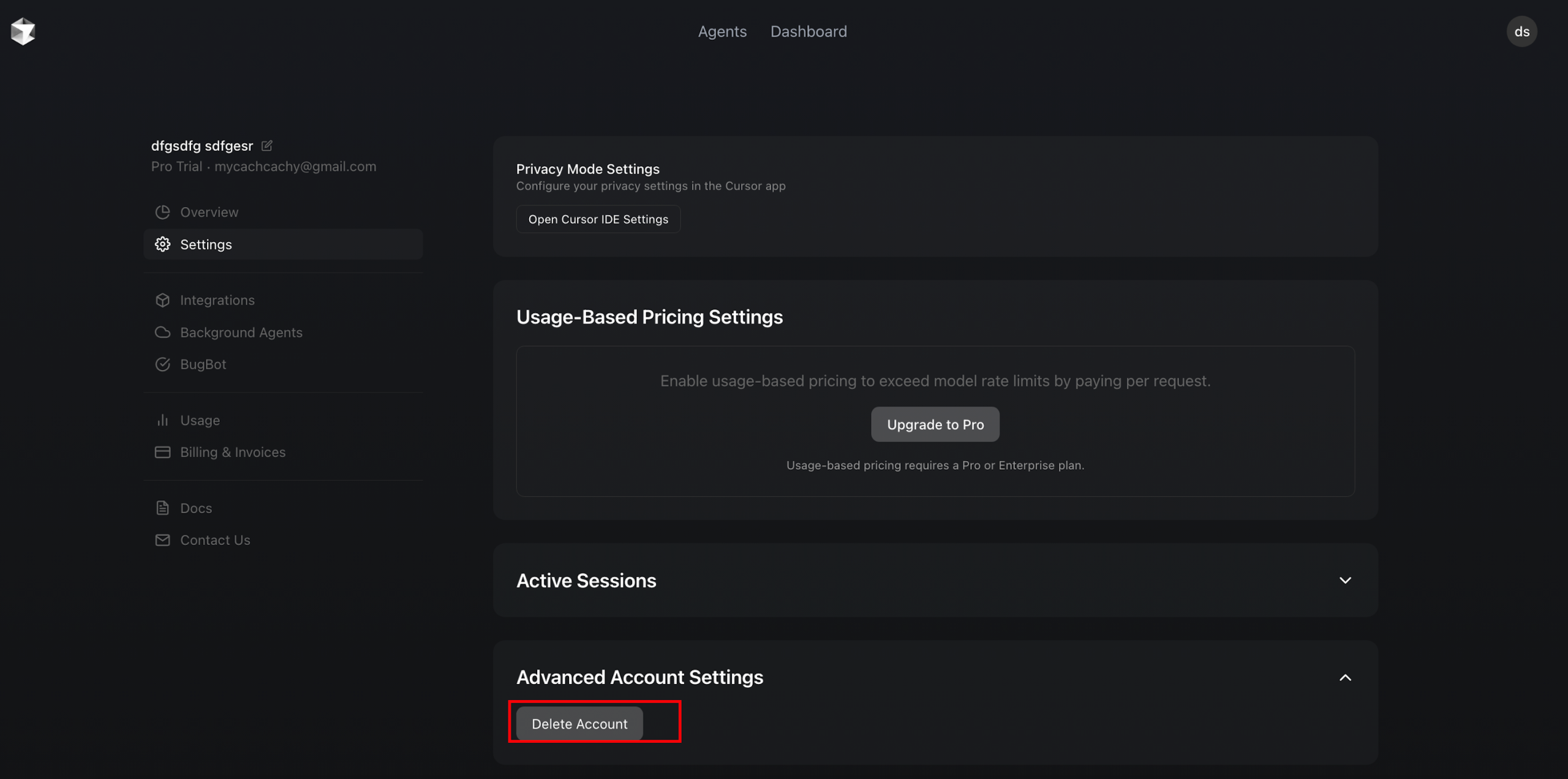Screen dimensions: 1568x779
Task: Expand the Active Sessions chevron
Action: click(x=1344, y=580)
